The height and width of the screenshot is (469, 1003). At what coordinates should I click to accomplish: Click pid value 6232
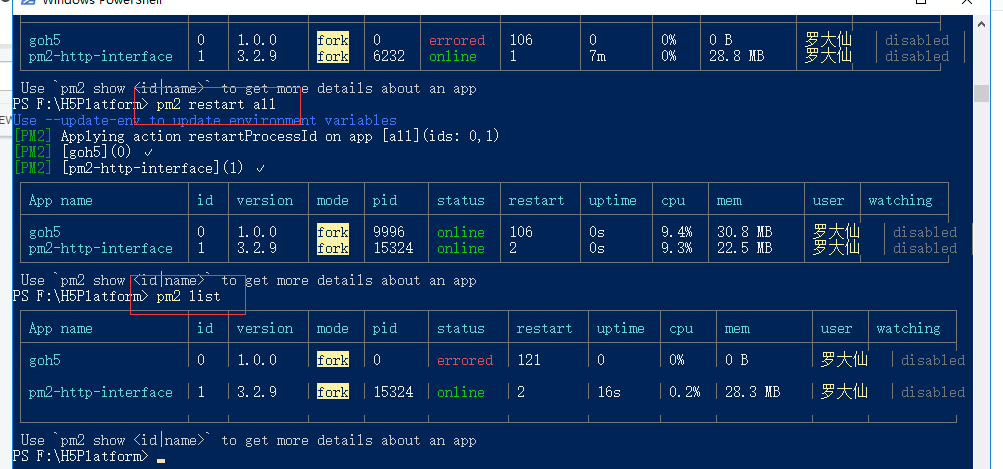pyautogui.click(x=389, y=56)
